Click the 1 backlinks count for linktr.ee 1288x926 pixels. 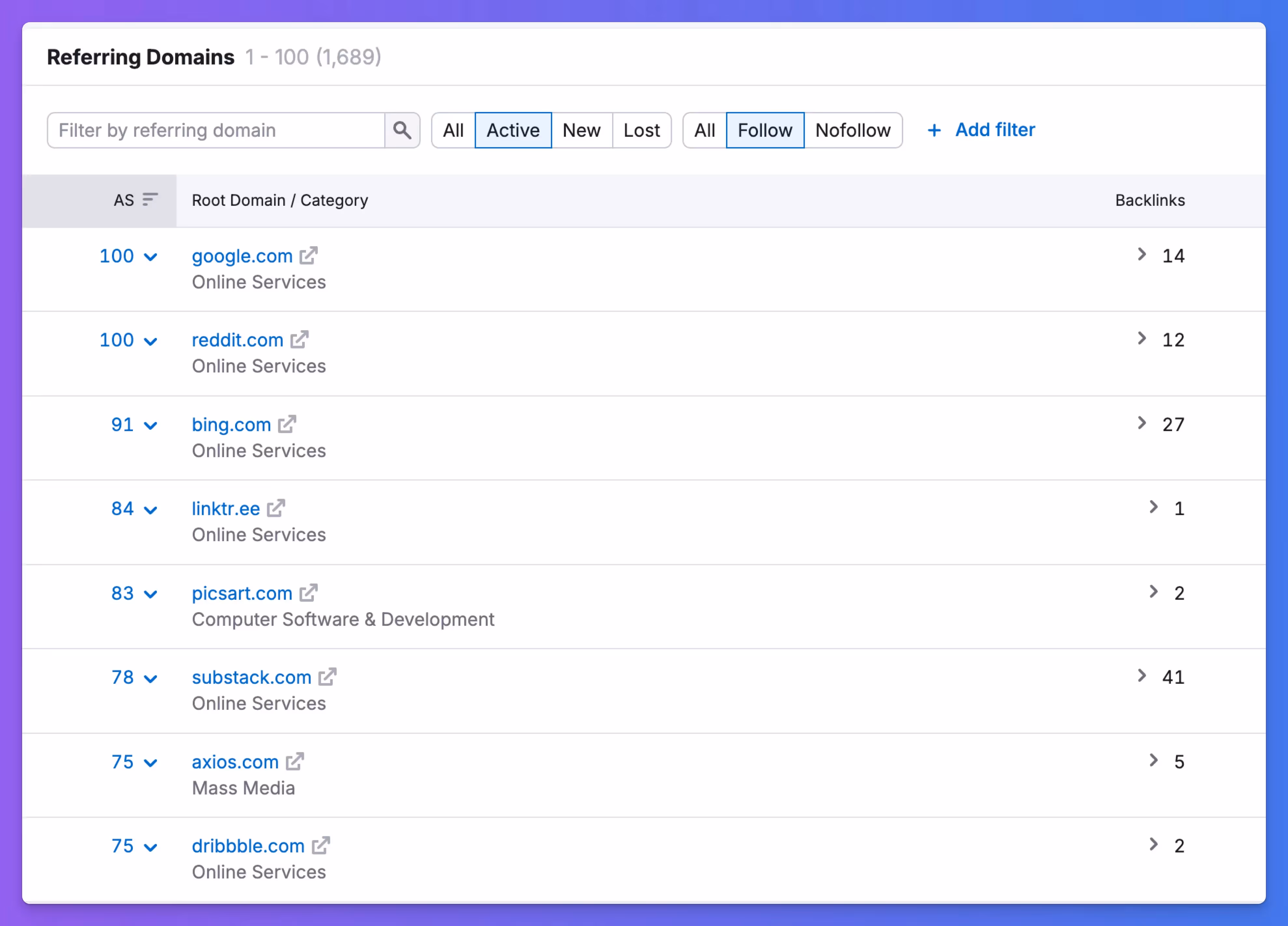pos(1179,509)
